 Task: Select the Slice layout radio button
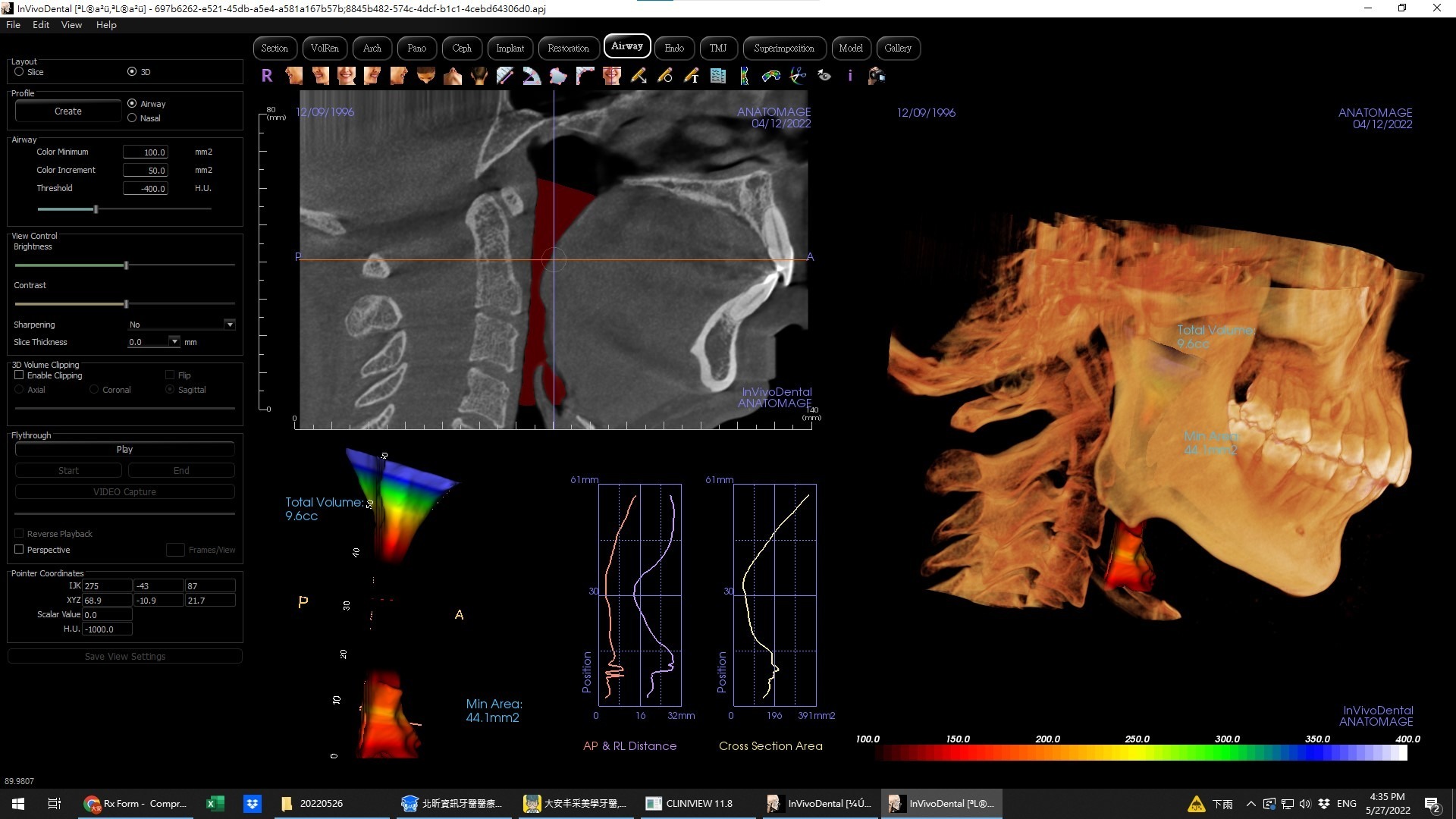click(19, 72)
